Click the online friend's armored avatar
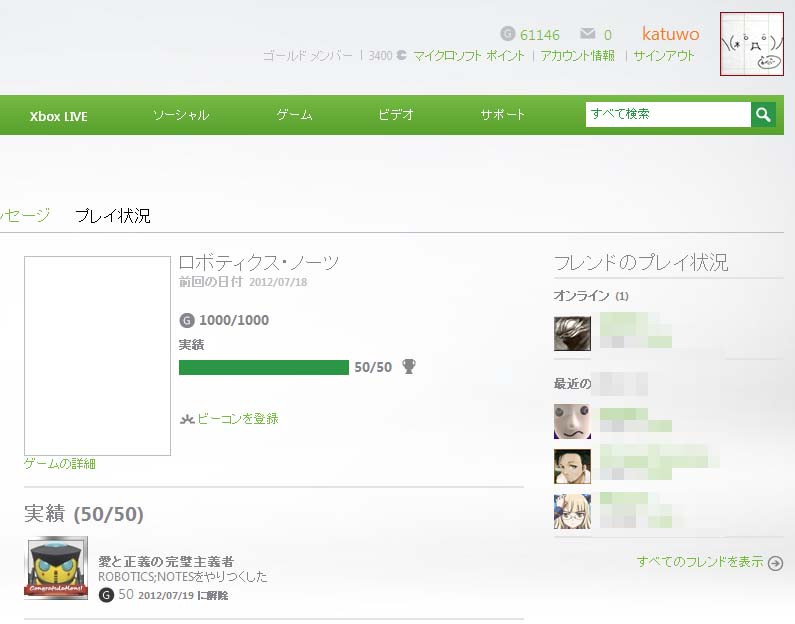 pyautogui.click(x=572, y=333)
